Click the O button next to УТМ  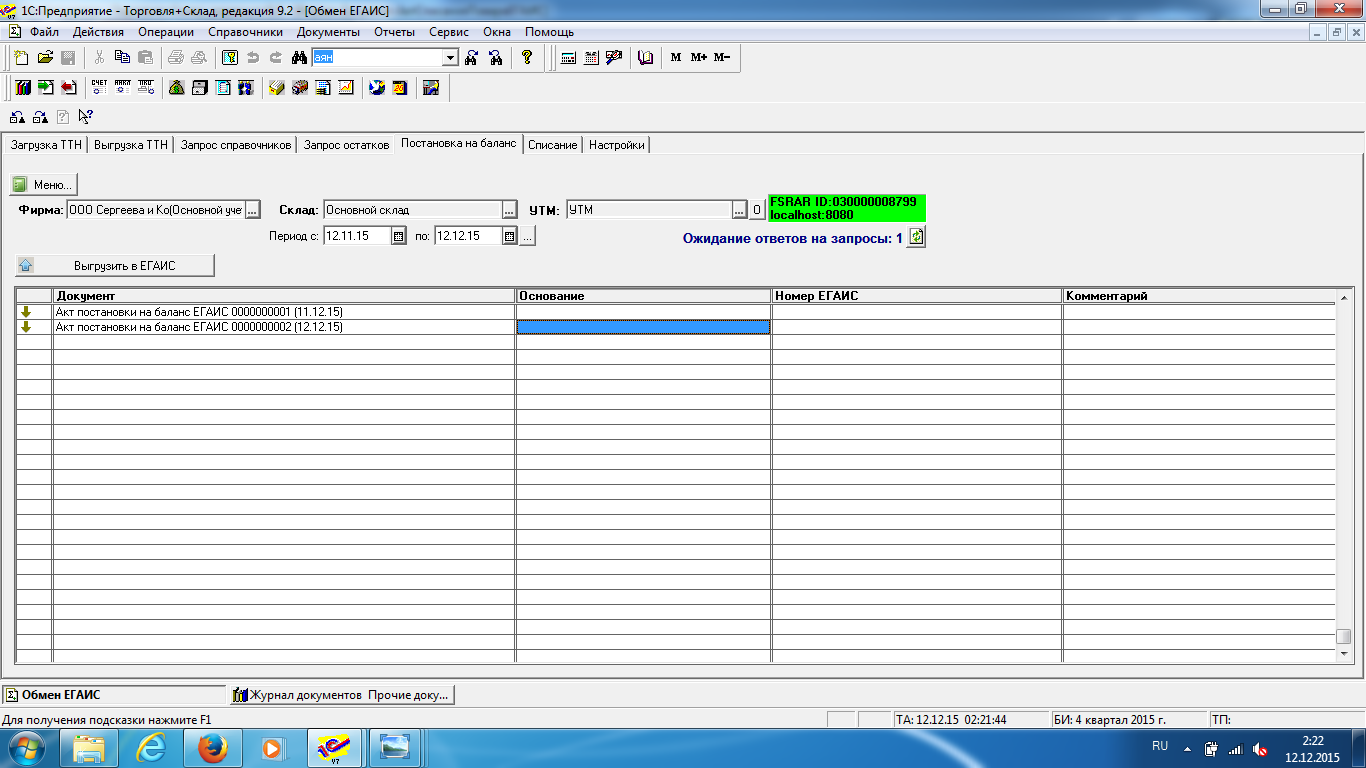click(757, 210)
